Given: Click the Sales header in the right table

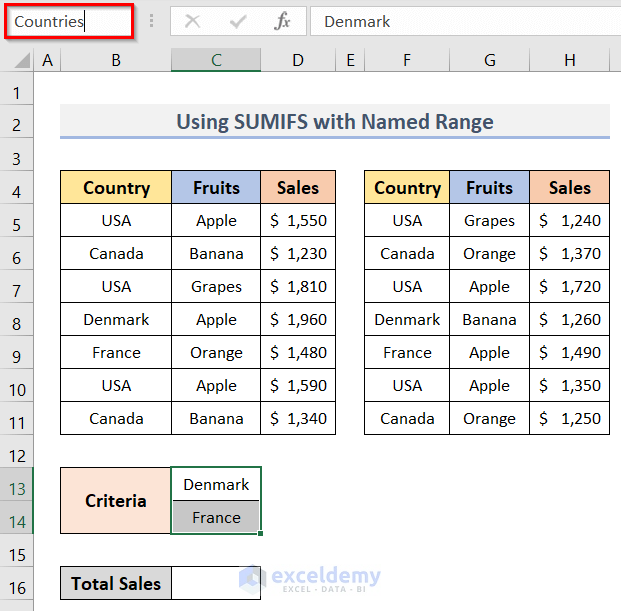Looking at the screenshot, I should click(x=569, y=188).
